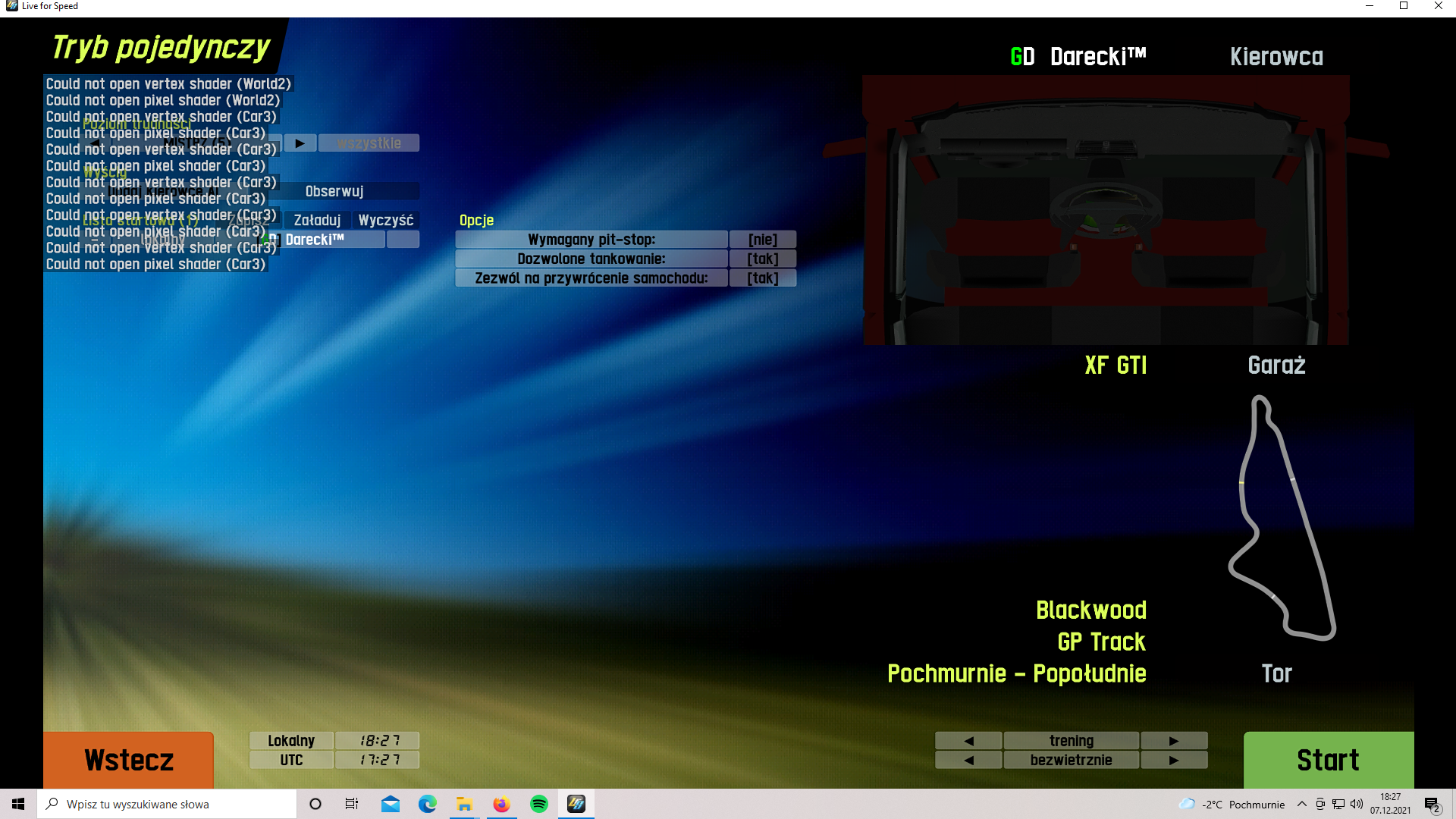This screenshot has height=819, width=1456.
Task: Click the XF GTI car preview
Action: coord(1106,210)
